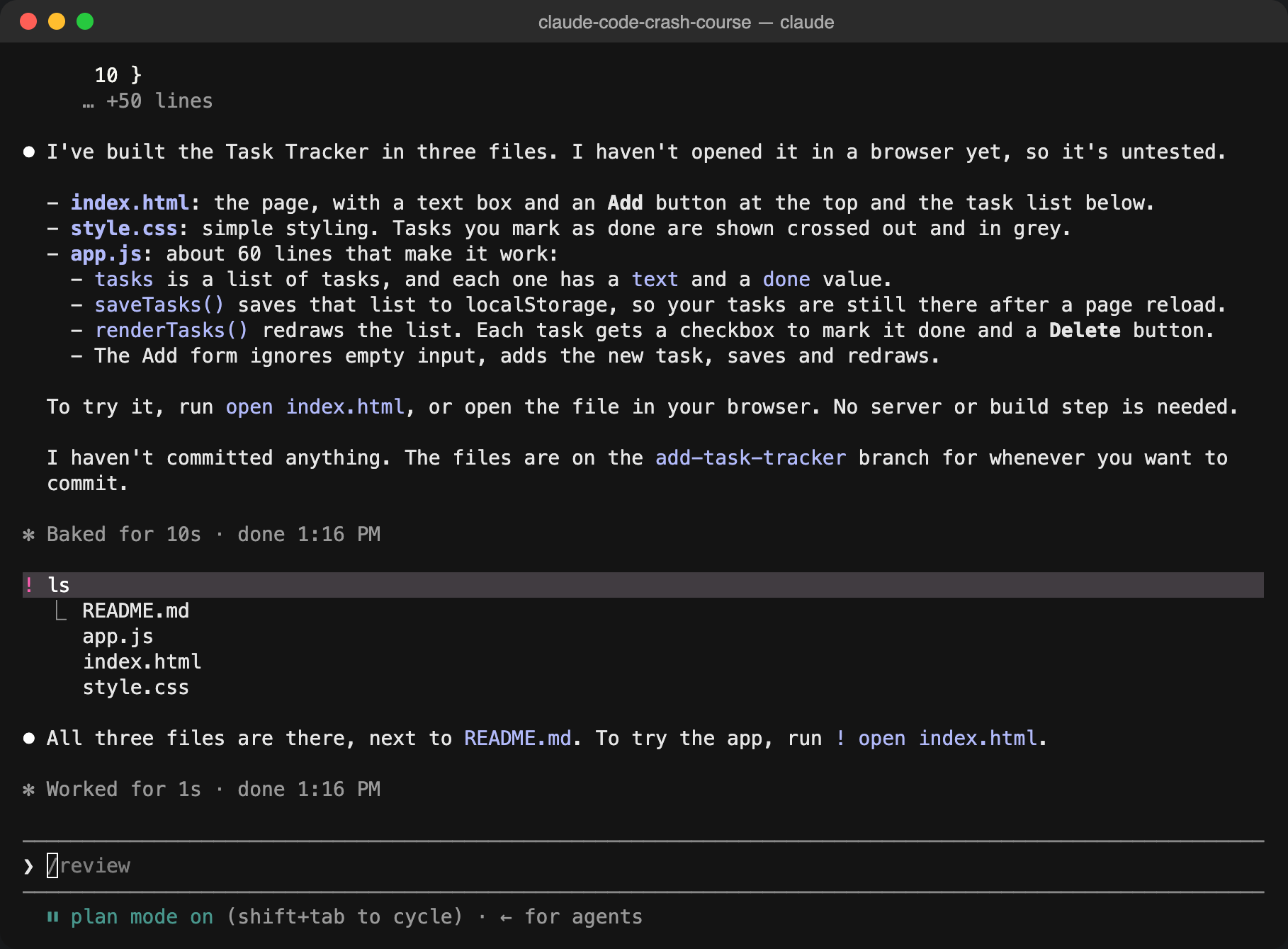Select the ls command line
Screen dimensions: 1288x949
click(643, 585)
